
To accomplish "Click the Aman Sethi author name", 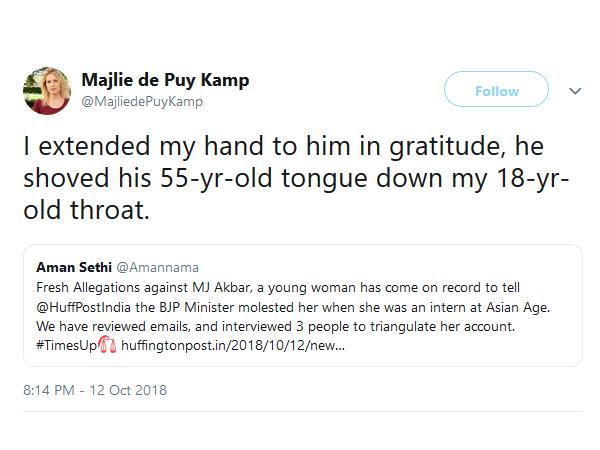I will (x=74, y=267).
